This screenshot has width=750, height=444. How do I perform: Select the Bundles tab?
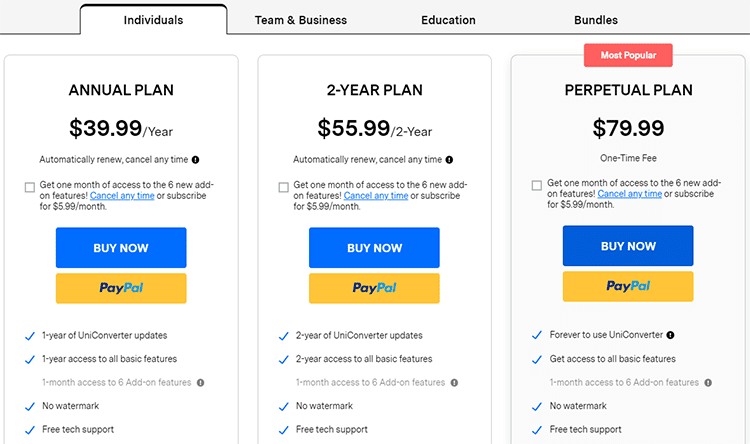596,20
